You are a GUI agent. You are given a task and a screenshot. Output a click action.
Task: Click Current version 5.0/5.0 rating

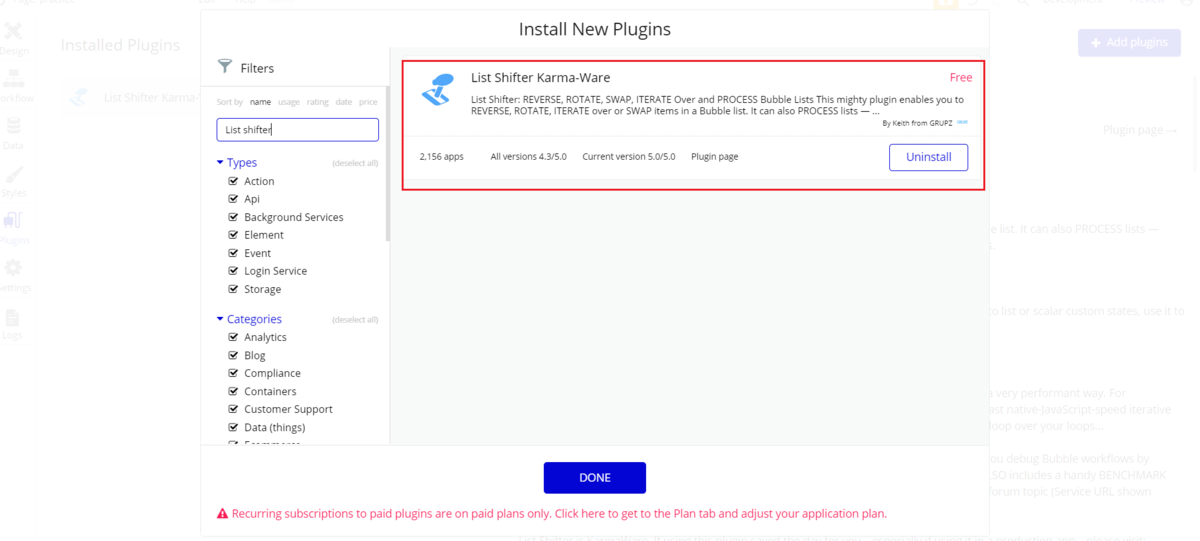coord(629,157)
